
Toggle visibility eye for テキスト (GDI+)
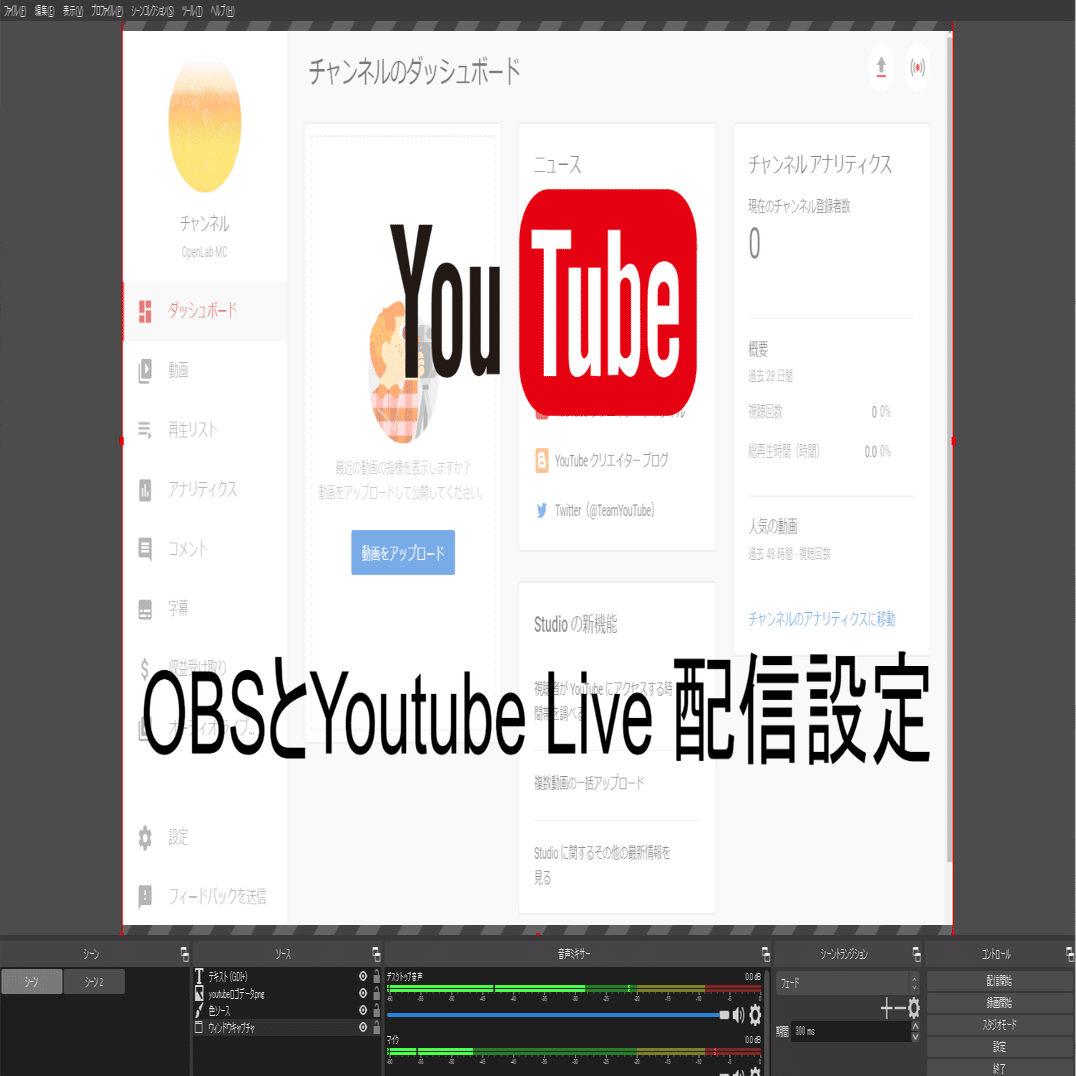(363, 976)
